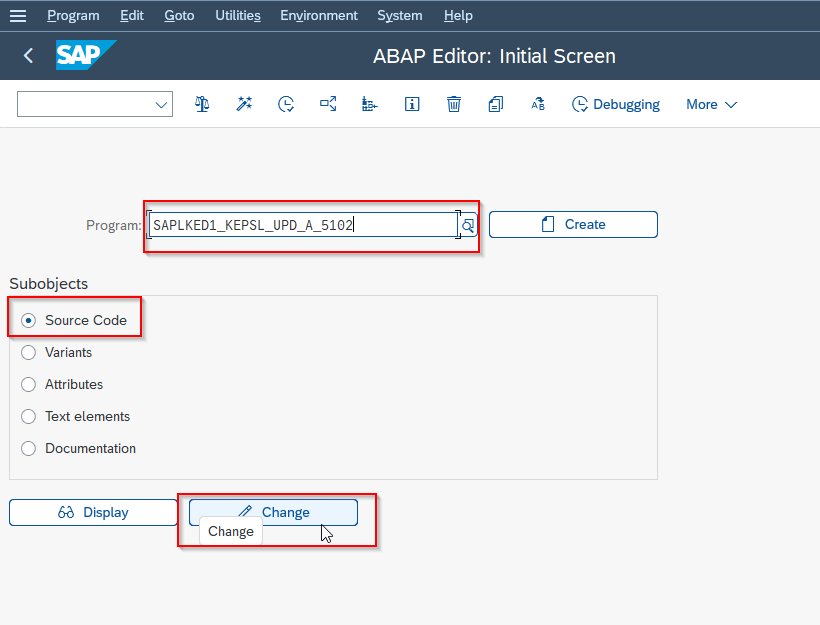Image resolution: width=820 pixels, height=625 pixels.
Task: Execute the program via the clock icon
Action: coord(286,104)
